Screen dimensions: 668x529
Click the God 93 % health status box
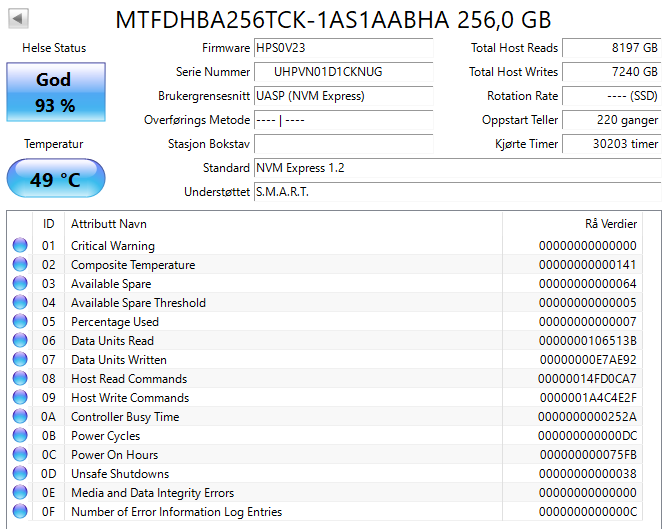pos(55,92)
